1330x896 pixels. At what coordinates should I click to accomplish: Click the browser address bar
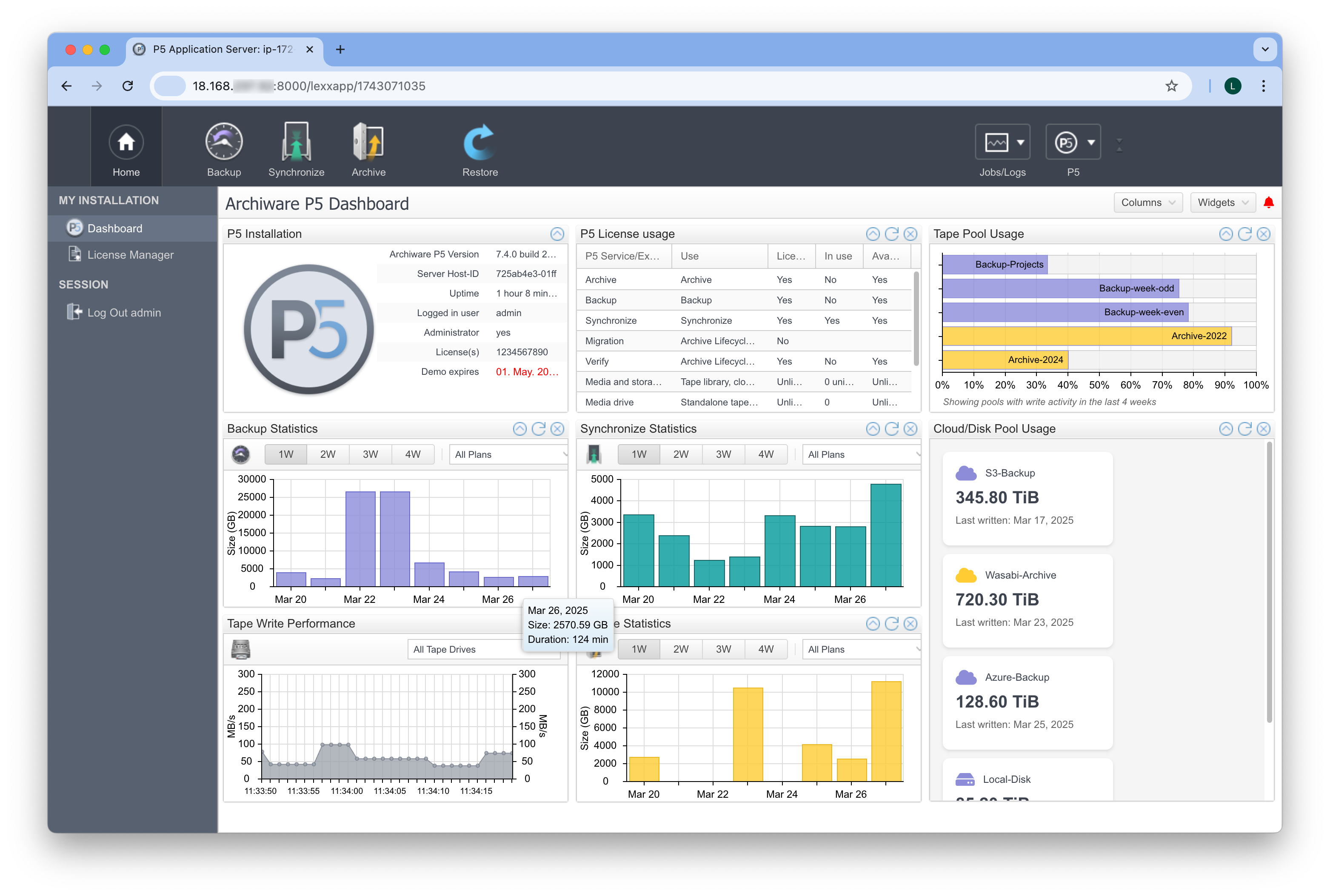[400, 86]
